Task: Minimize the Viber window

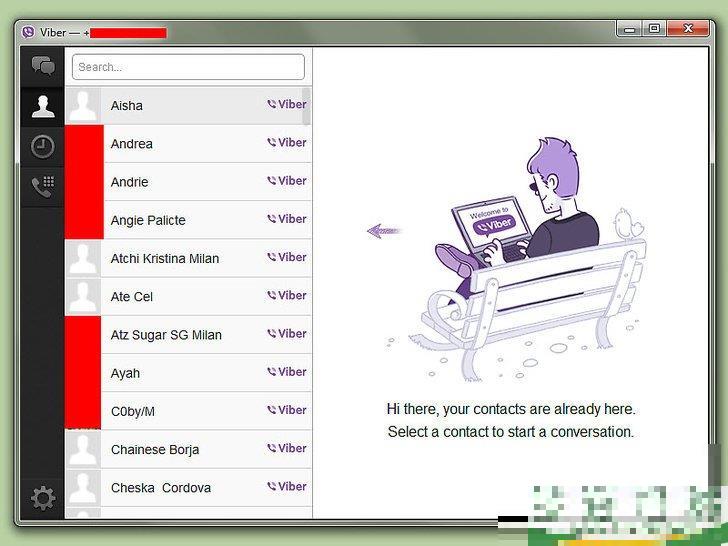Action: point(630,29)
